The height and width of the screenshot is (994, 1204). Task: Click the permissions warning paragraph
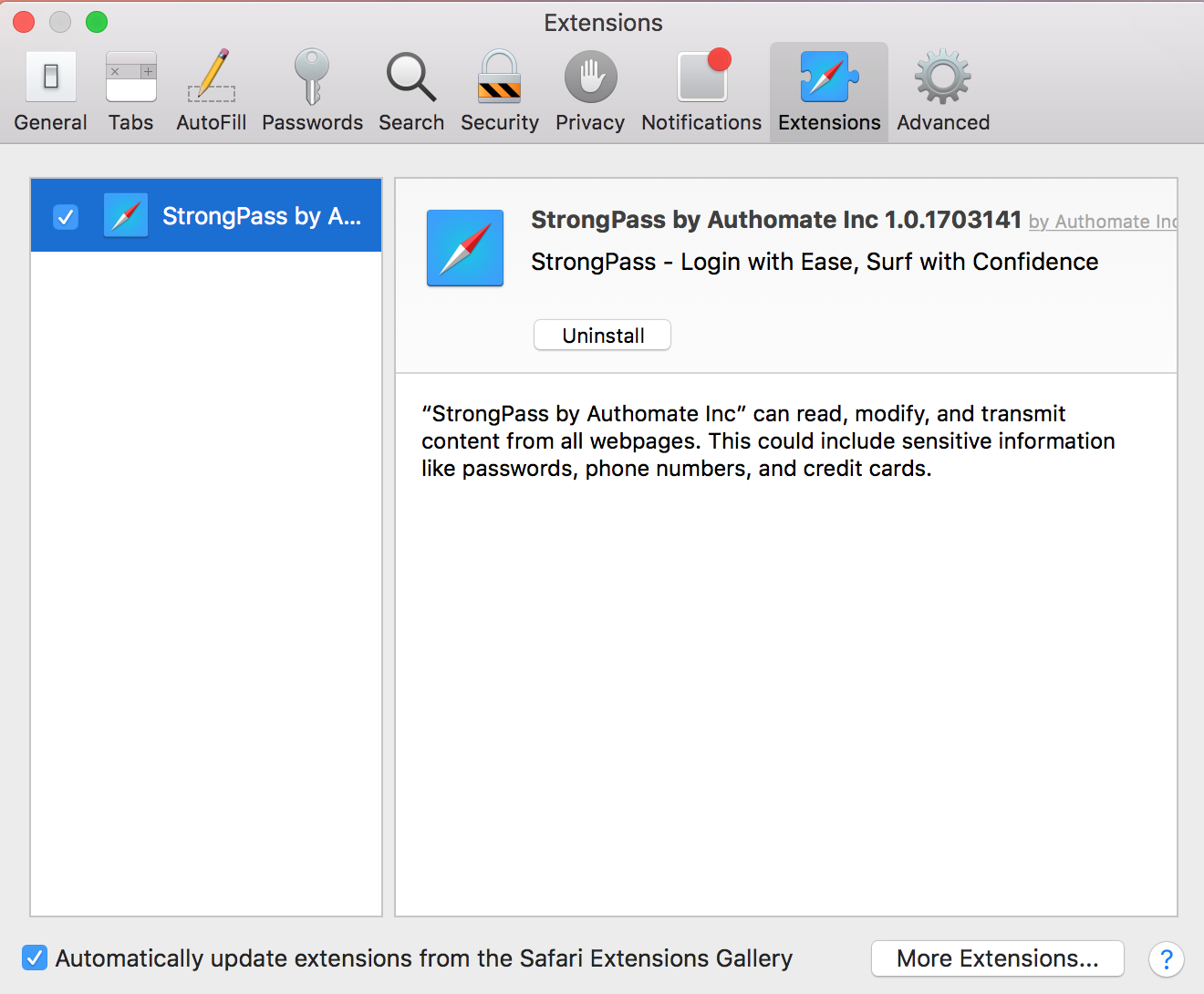point(768,441)
